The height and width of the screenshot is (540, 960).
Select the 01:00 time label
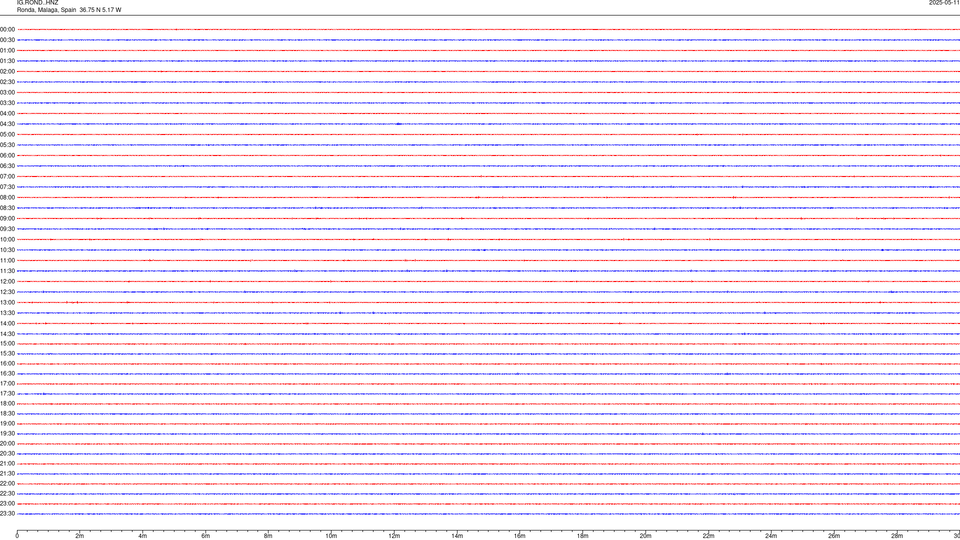pos(7,50)
